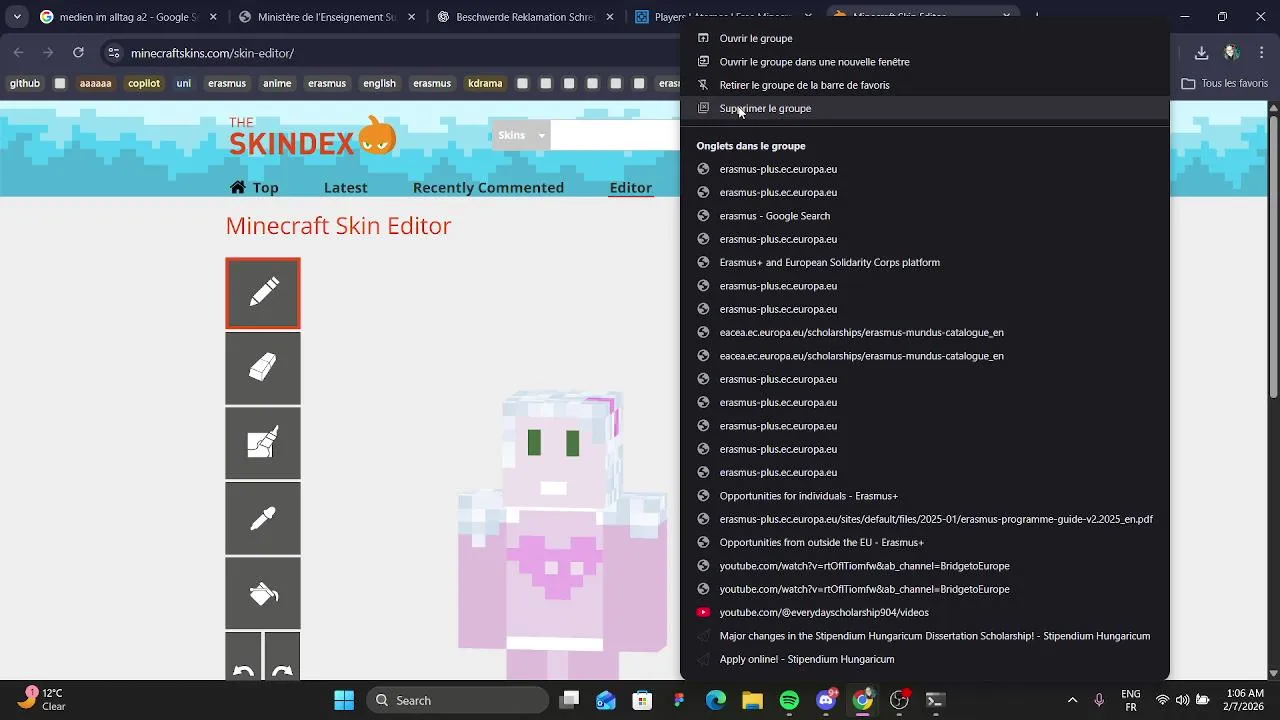The width and height of the screenshot is (1280, 720).
Task: Click the microphone icon in system tray
Action: click(x=1099, y=700)
